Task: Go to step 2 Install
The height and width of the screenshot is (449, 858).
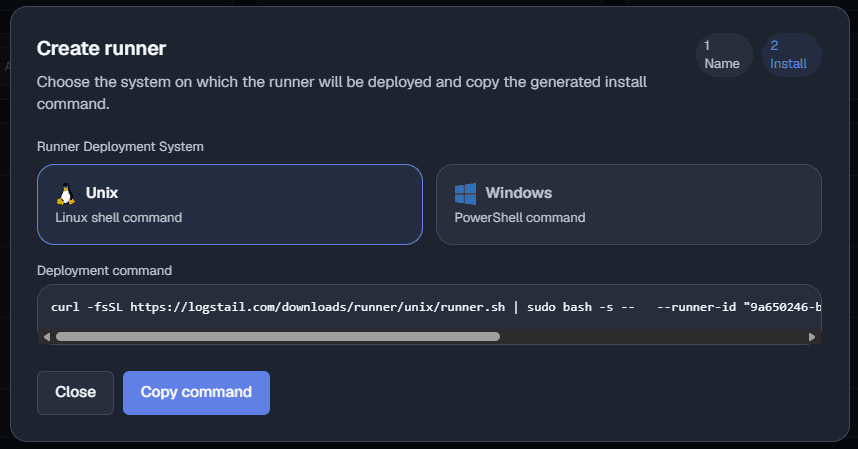Action: tap(791, 55)
